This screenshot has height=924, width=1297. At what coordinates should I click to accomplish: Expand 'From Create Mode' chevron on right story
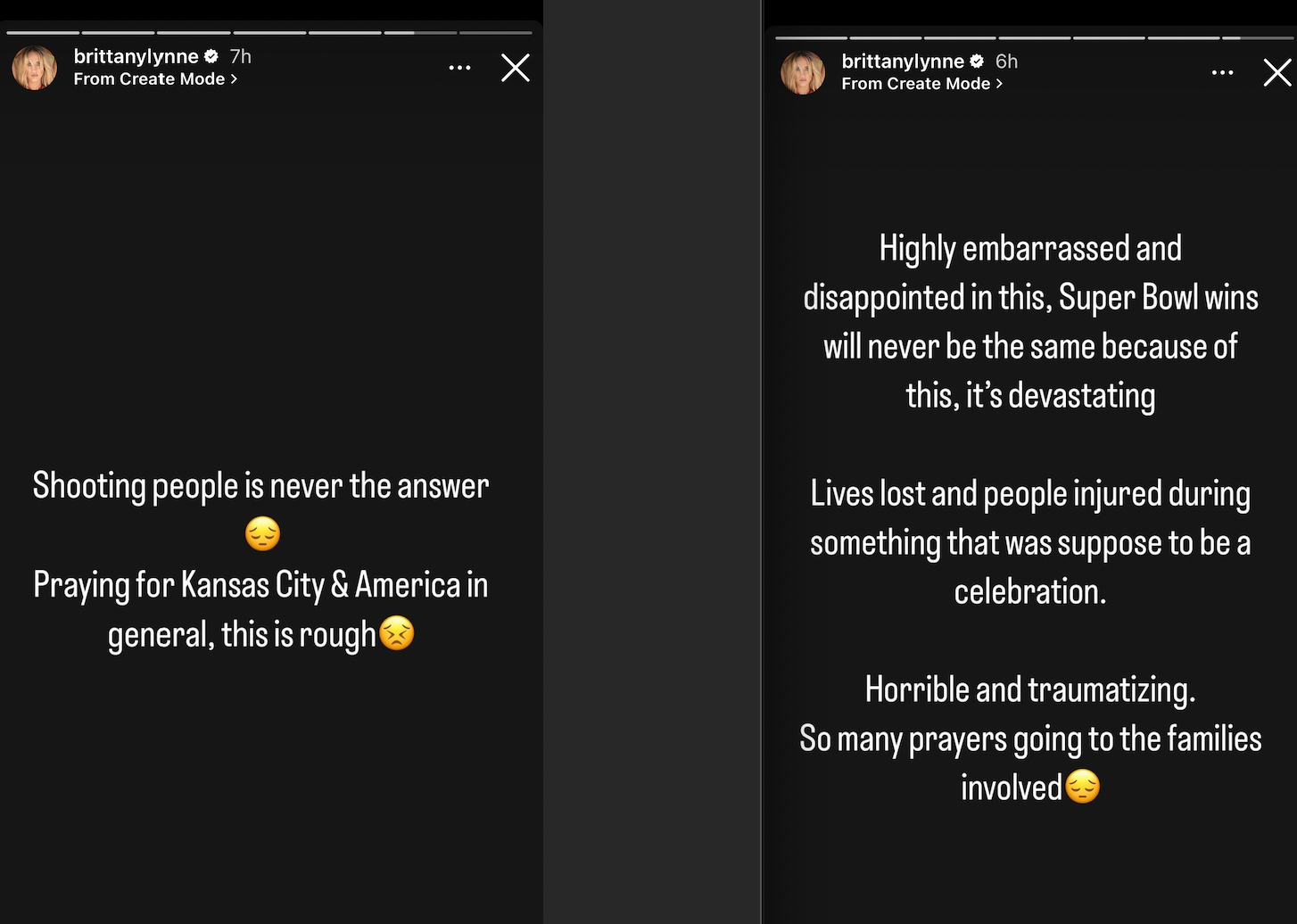pyautogui.click(x=999, y=84)
